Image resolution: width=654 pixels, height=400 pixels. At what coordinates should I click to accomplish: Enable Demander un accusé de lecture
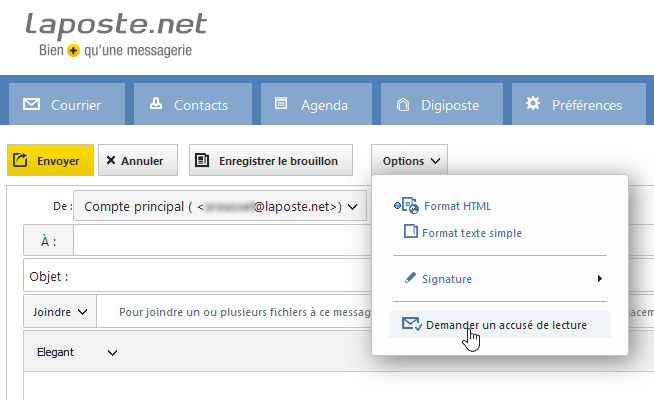[500, 325]
